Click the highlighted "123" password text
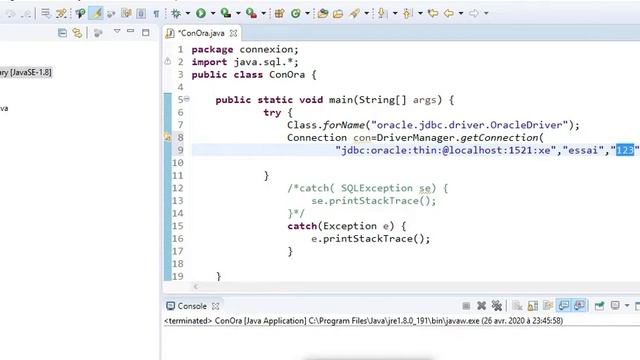The image size is (640, 360). click(x=625, y=150)
